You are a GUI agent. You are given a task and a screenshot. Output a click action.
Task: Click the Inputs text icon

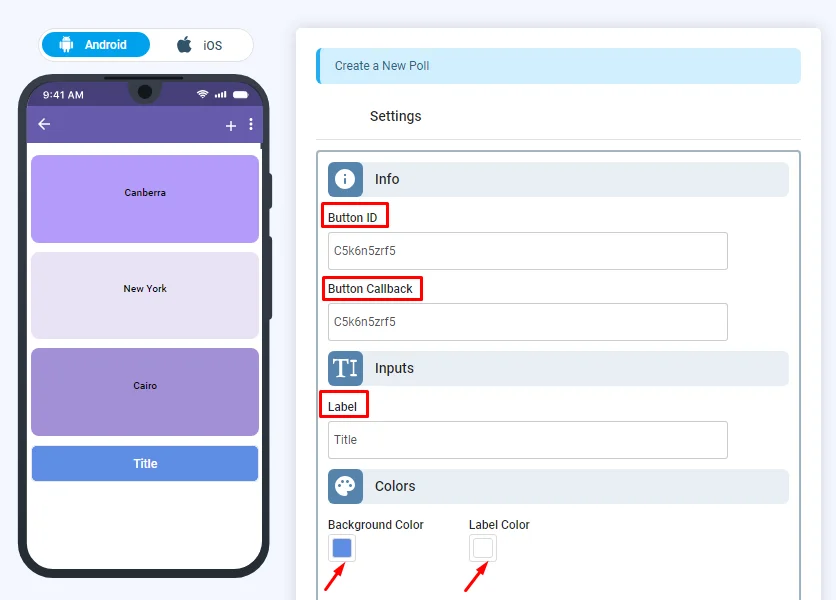[x=345, y=369]
